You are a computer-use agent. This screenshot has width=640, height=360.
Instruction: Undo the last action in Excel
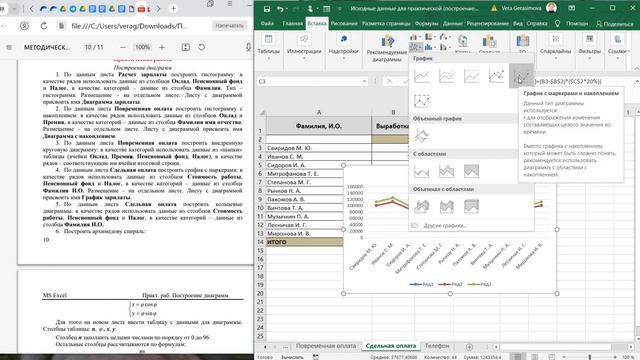(x=280, y=9)
